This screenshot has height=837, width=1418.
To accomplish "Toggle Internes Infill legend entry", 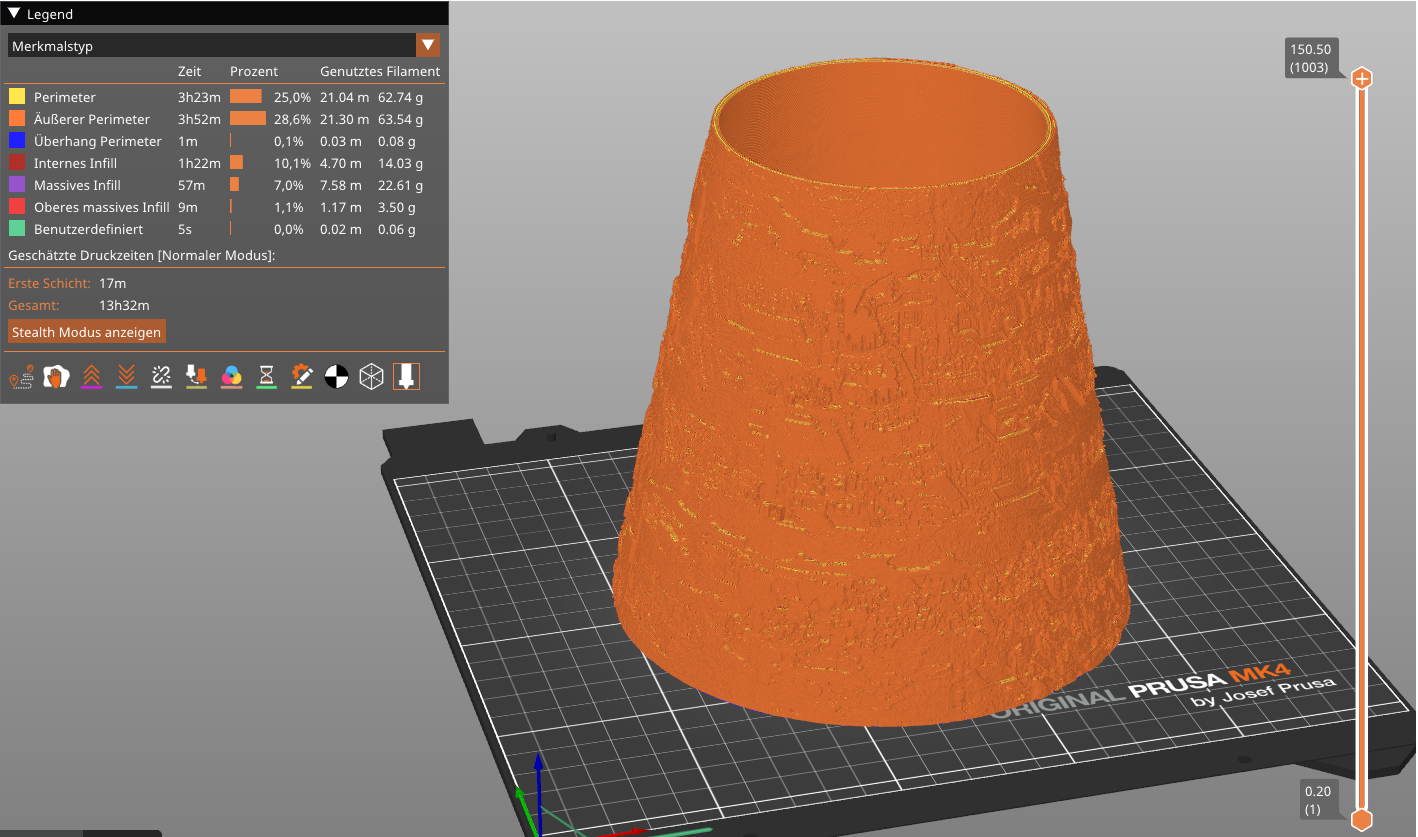I will click(x=75, y=163).
